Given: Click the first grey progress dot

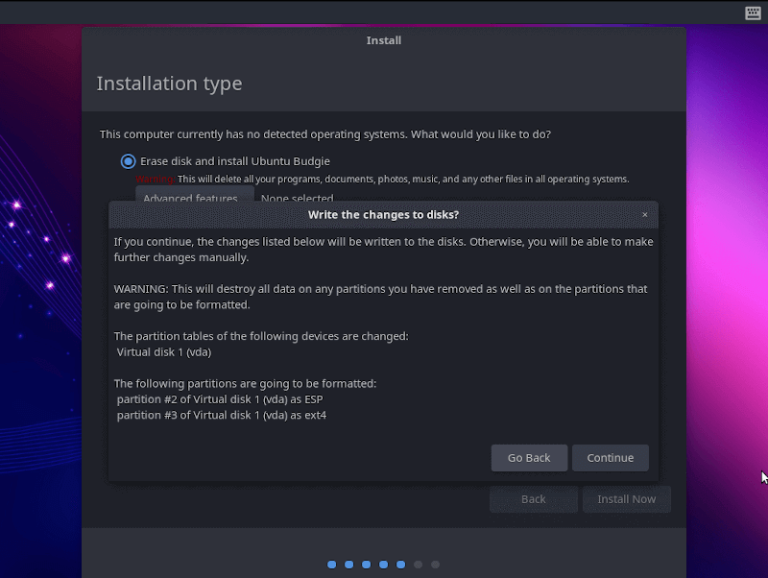Looking at the screenshot, I should tap(418, 565).
